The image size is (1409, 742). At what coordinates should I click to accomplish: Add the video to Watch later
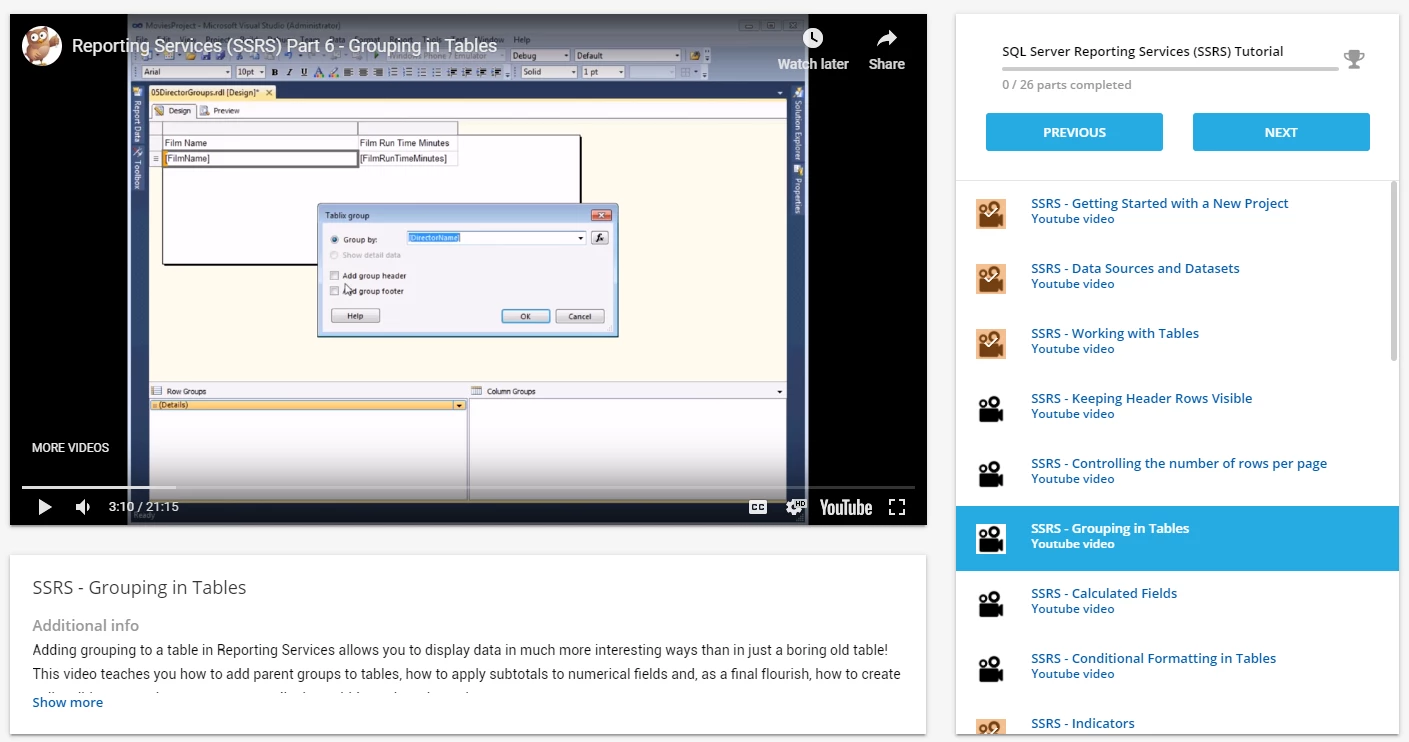tap(813, 50)
